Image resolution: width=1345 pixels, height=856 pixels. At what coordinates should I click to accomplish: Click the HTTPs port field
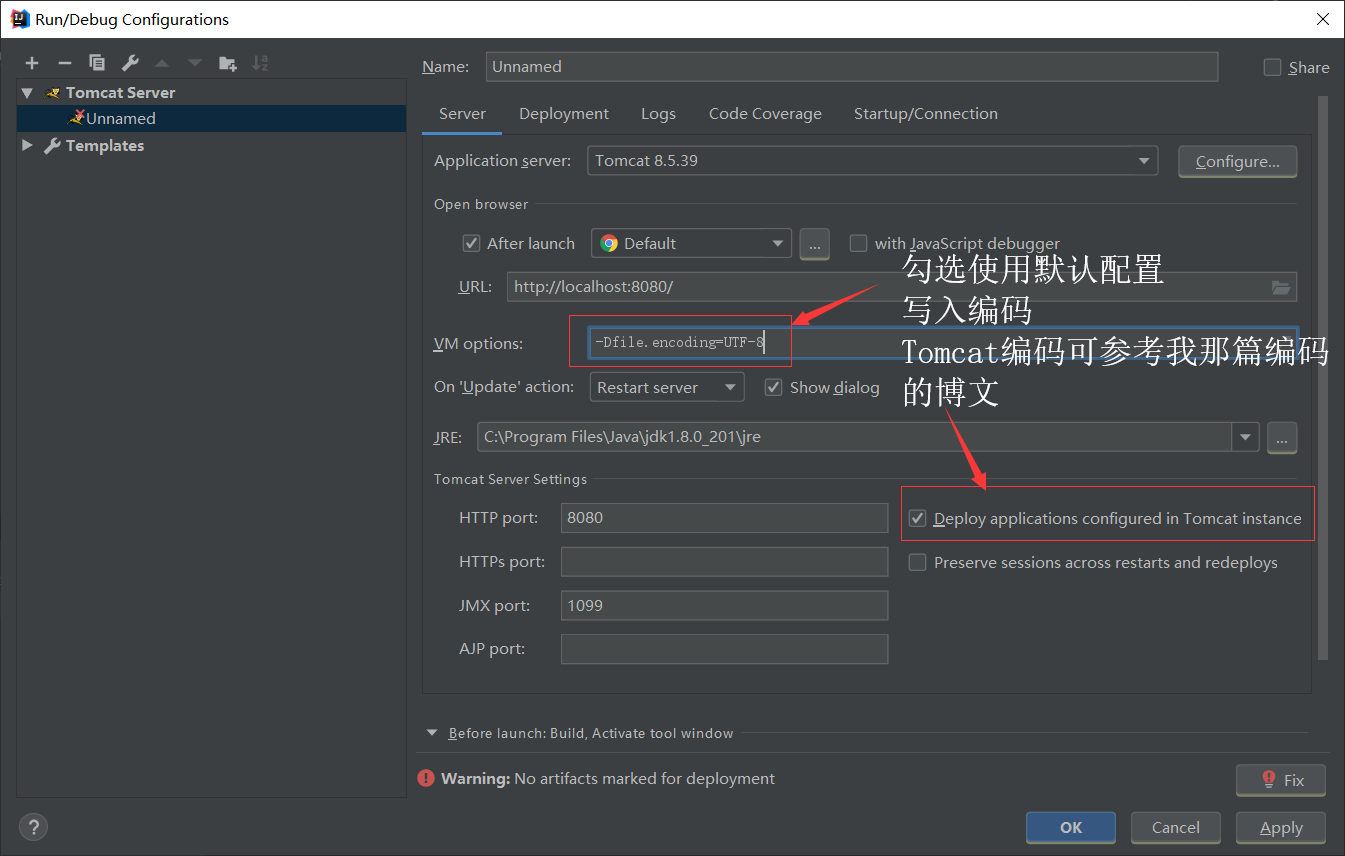(x=725, y=562)
